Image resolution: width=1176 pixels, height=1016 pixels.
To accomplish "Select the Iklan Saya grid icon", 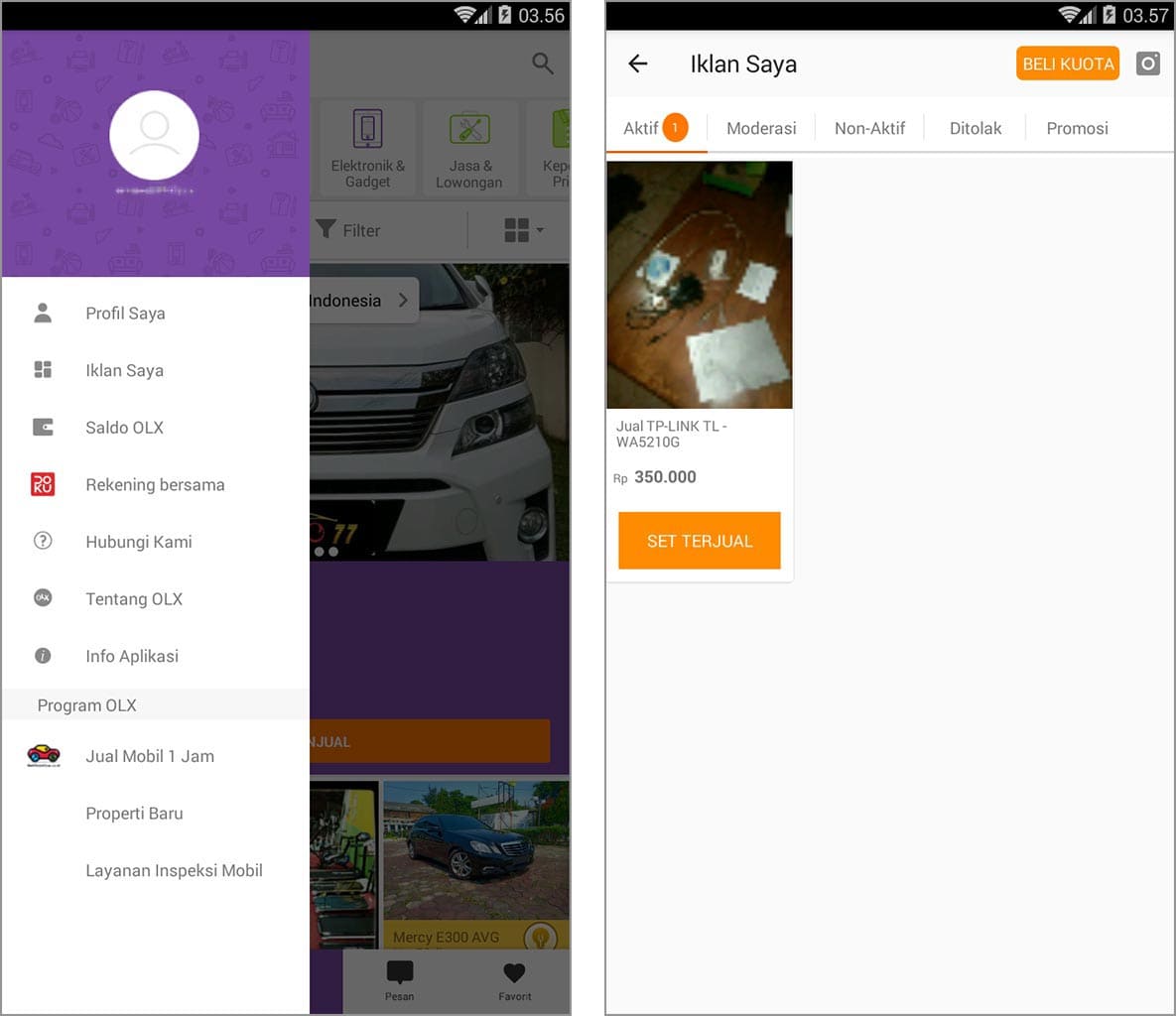I will coord(44,369).
